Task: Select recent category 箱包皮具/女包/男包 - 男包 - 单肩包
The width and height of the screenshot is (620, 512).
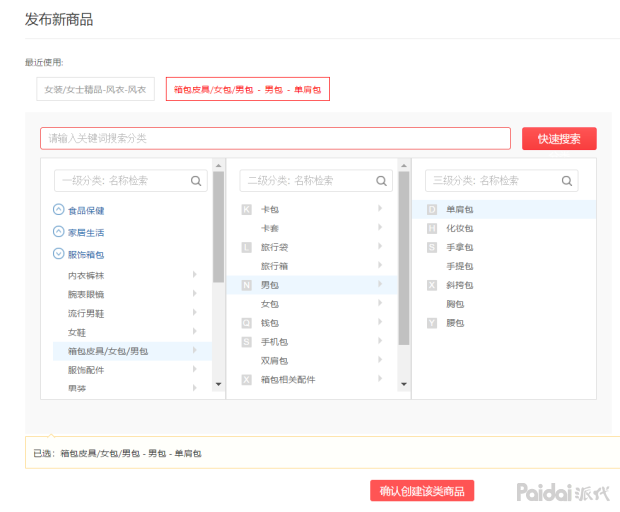Action: pos(248,90)
